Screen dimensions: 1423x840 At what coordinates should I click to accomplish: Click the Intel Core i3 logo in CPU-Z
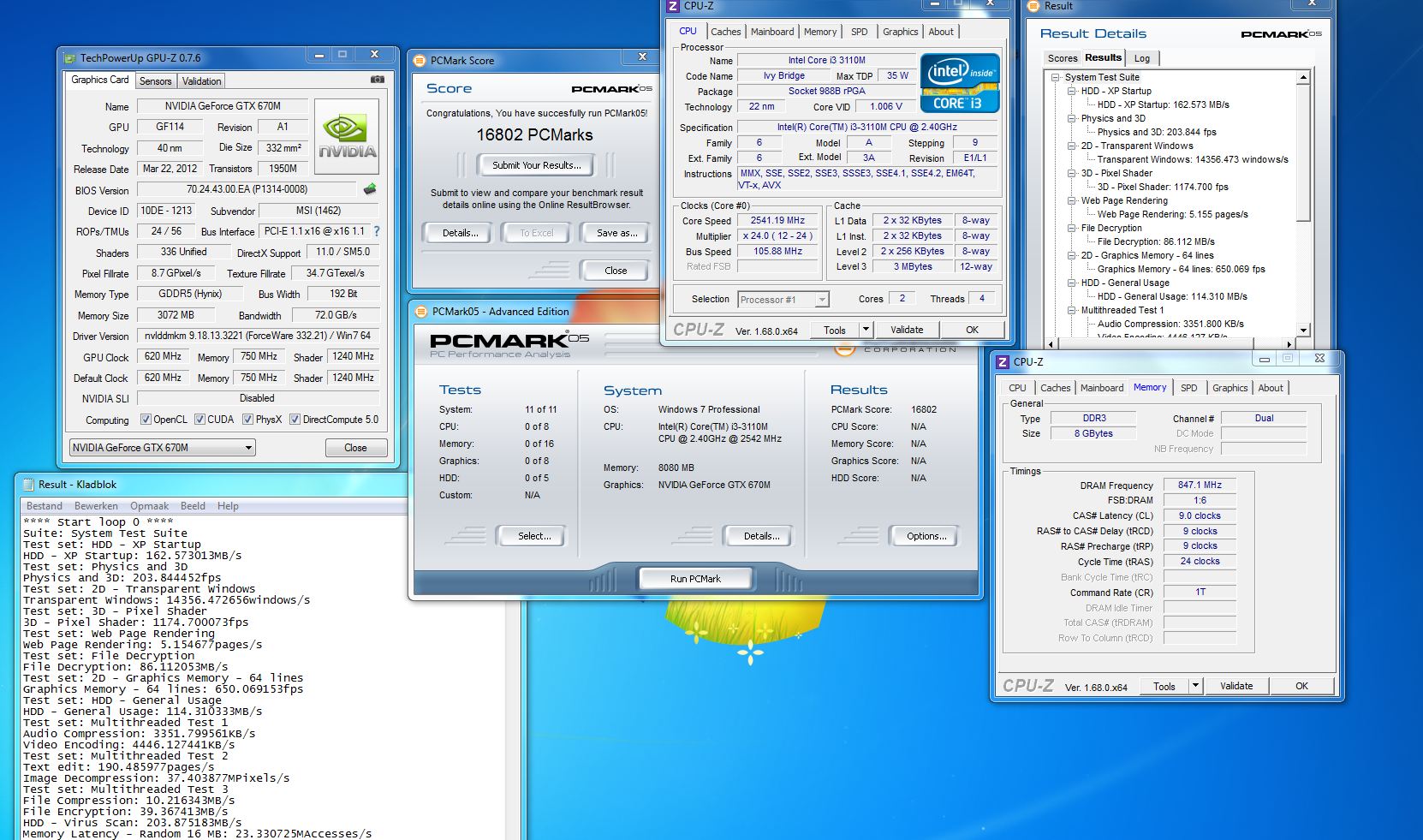tap(960, 84)
